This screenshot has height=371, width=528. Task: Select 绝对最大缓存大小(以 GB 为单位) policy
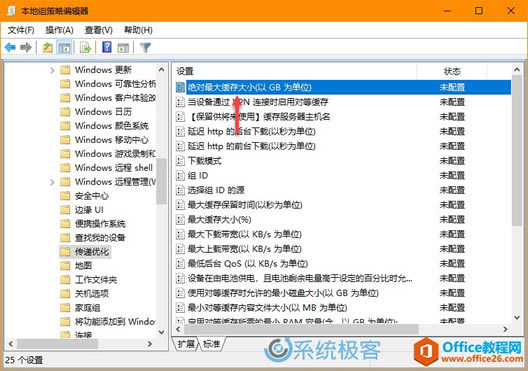pyautogui.click(x=343, y=87)
